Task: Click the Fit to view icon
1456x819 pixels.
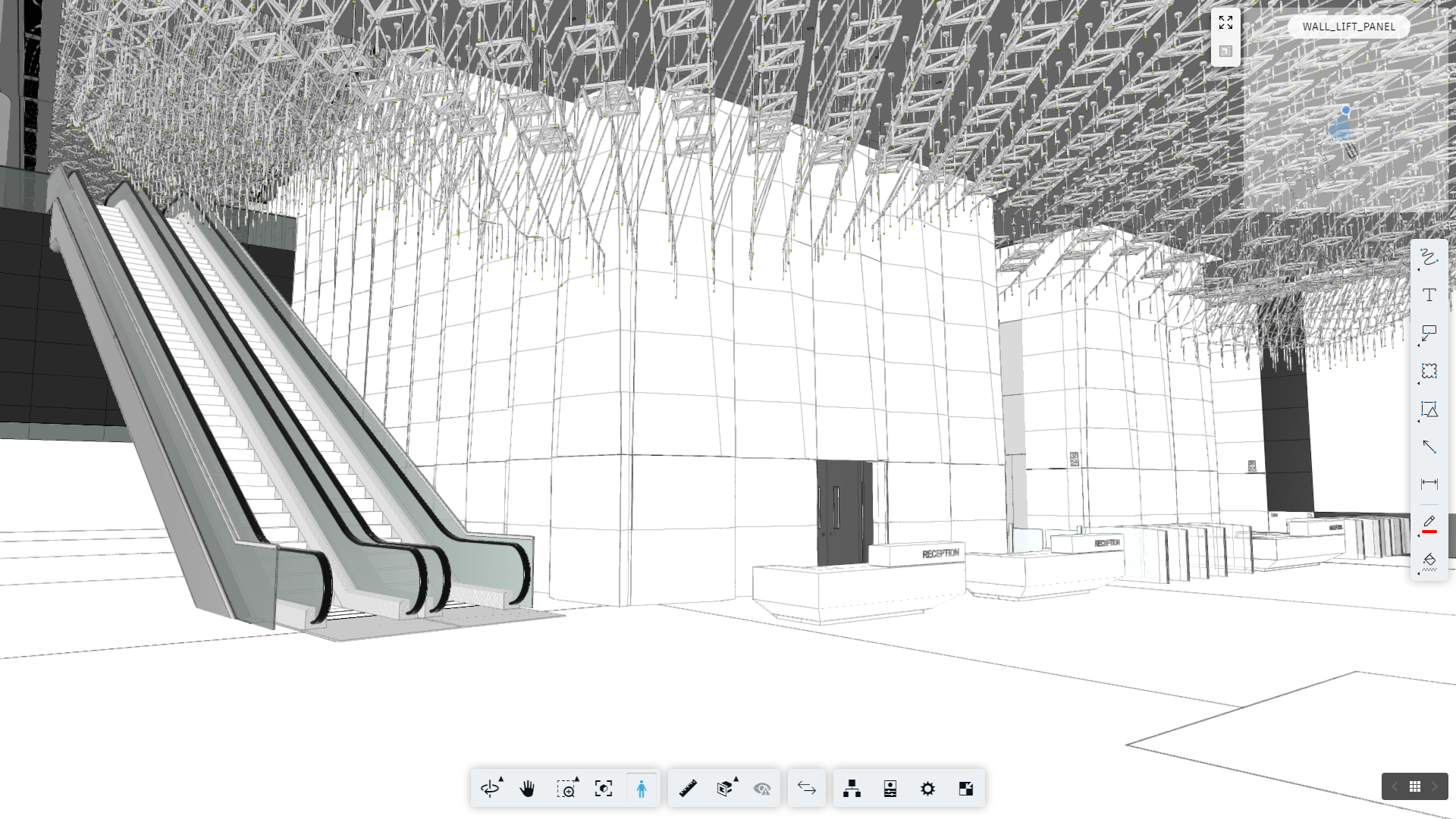Action: tap(604, 789)
